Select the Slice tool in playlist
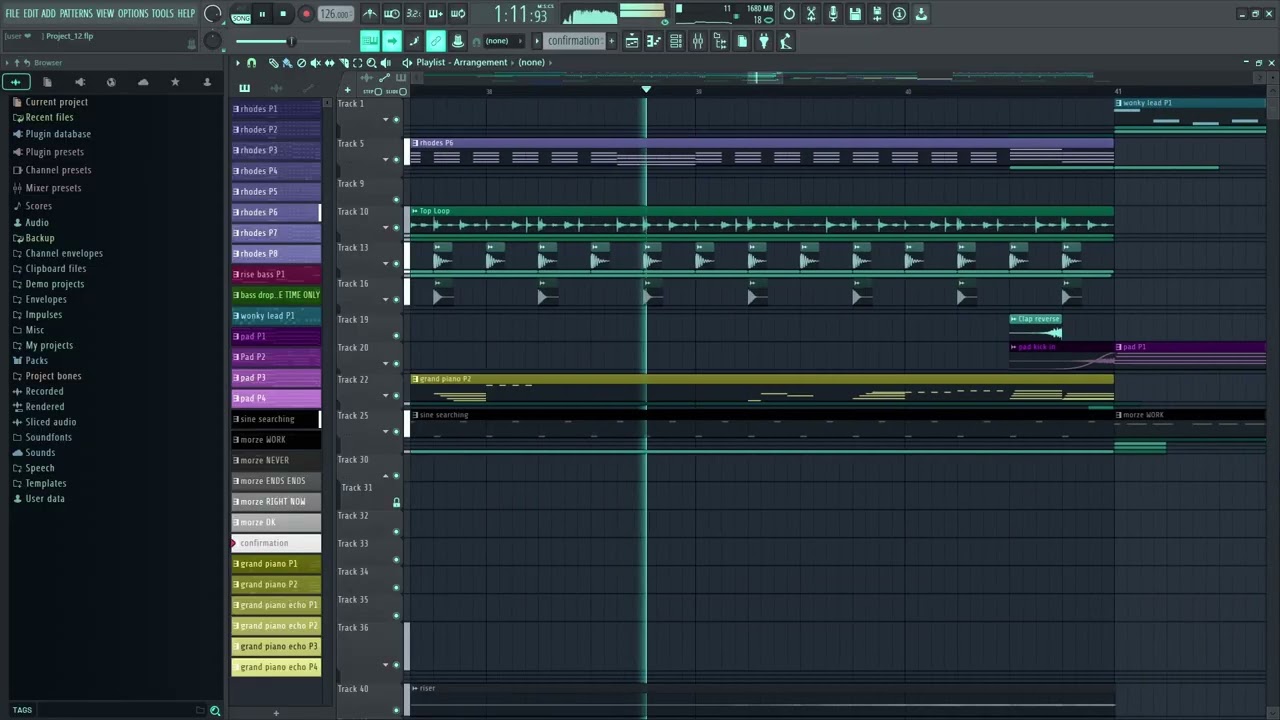1280x720 pixels. [343, 63]
